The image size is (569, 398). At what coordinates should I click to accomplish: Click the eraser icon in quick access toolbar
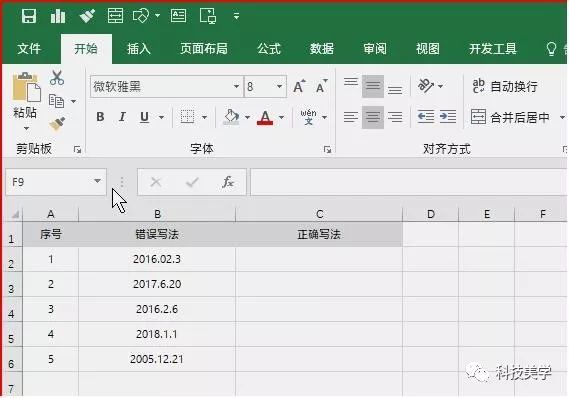[87, 16]
